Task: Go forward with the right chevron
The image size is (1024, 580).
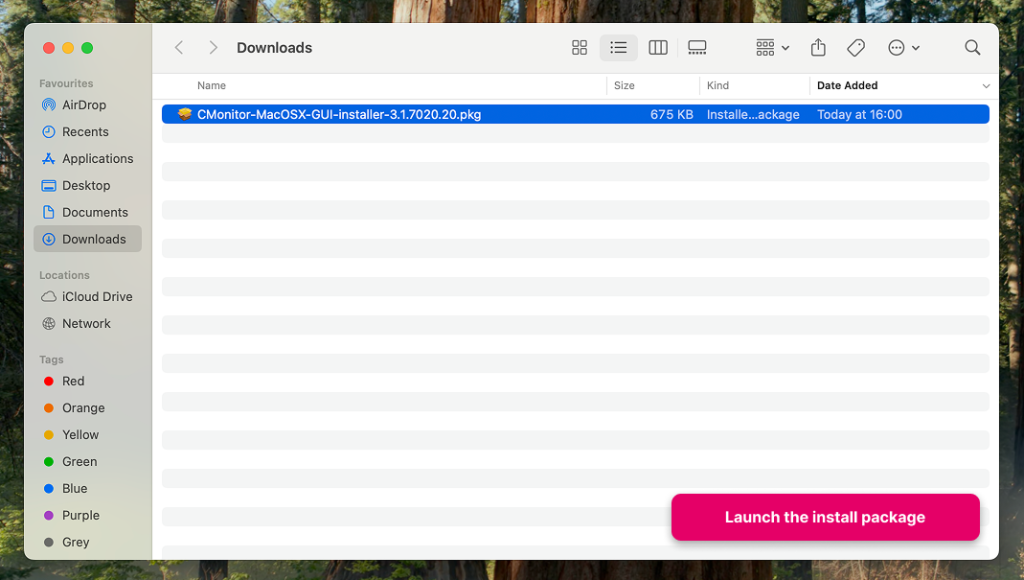Action: (x=213, y=48)
